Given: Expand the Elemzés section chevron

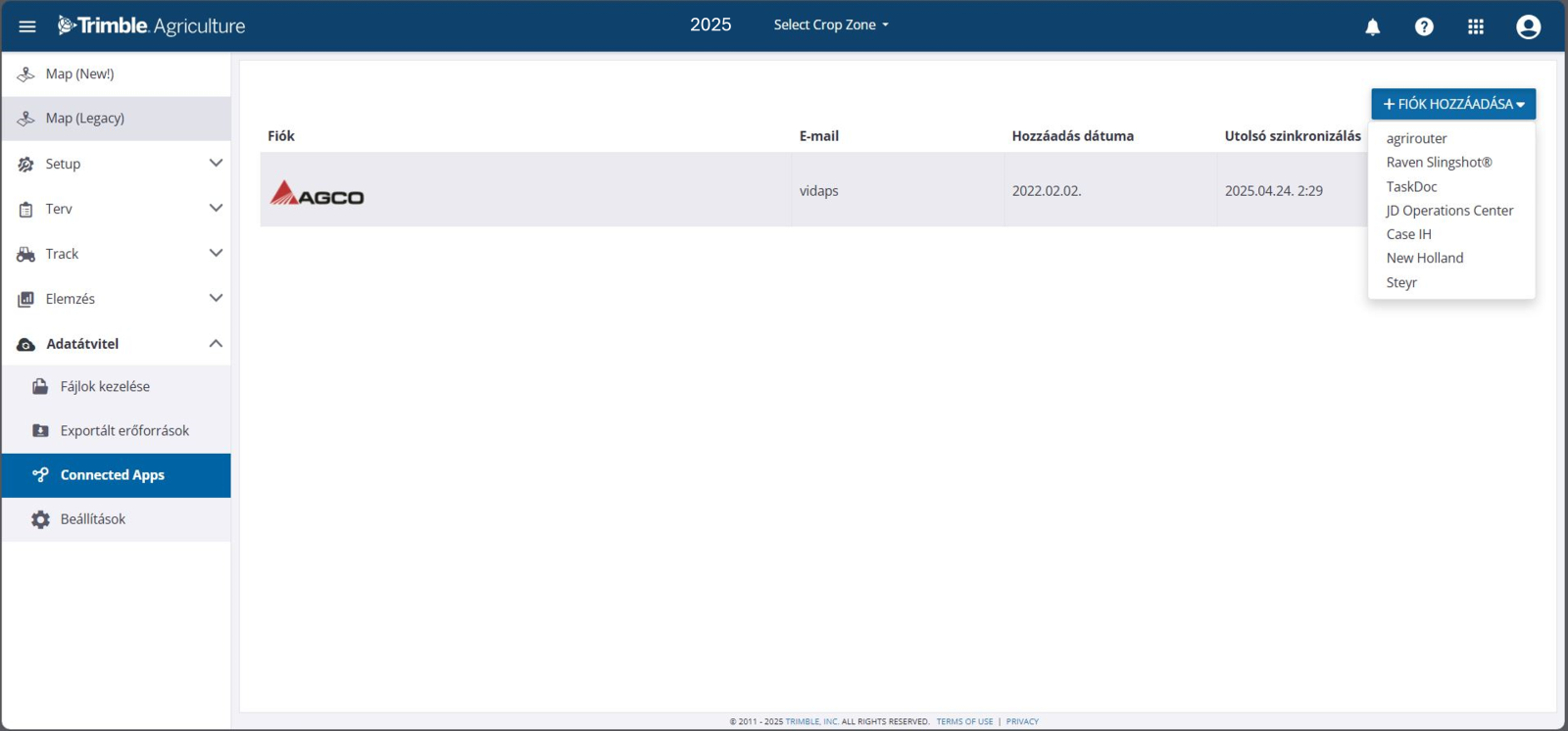Looking at the screenshot, I should [x=216, y=298].
